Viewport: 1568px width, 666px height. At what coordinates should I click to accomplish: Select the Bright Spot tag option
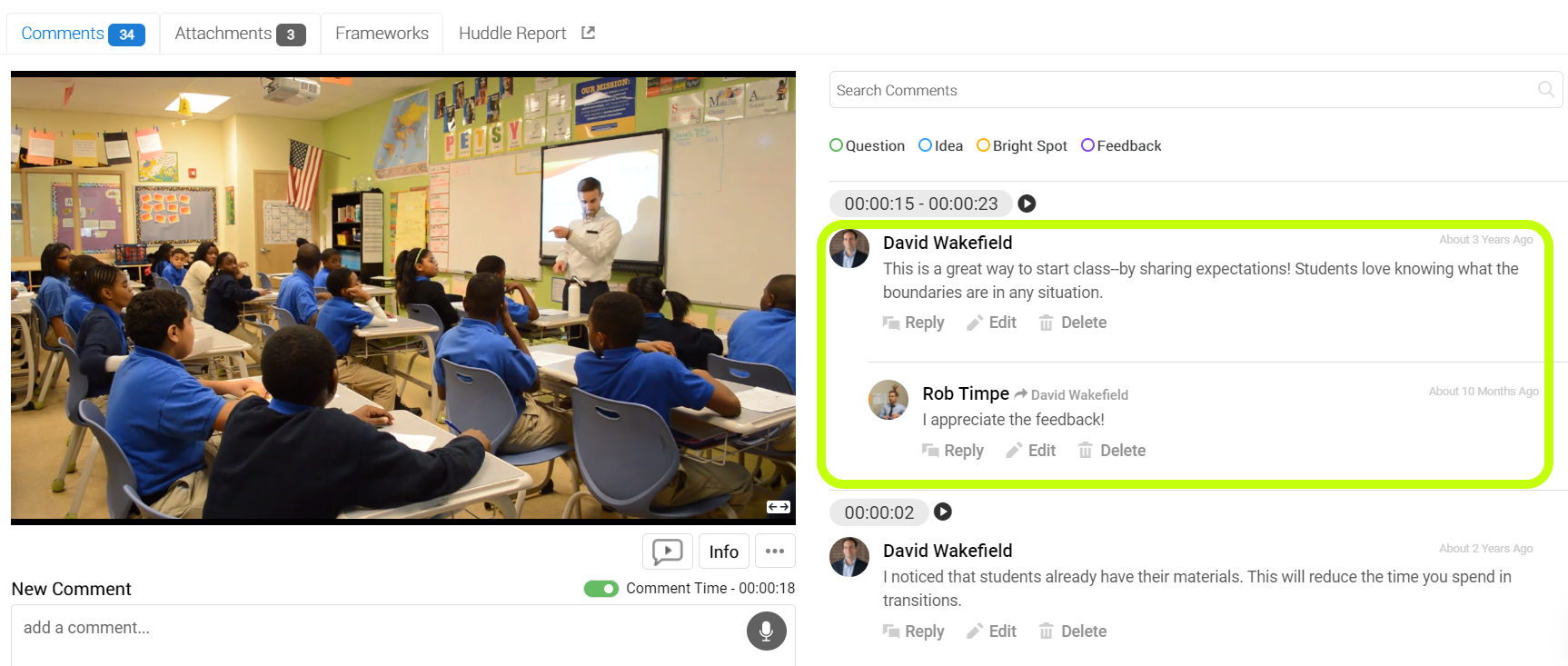[x=1021, y=145]
